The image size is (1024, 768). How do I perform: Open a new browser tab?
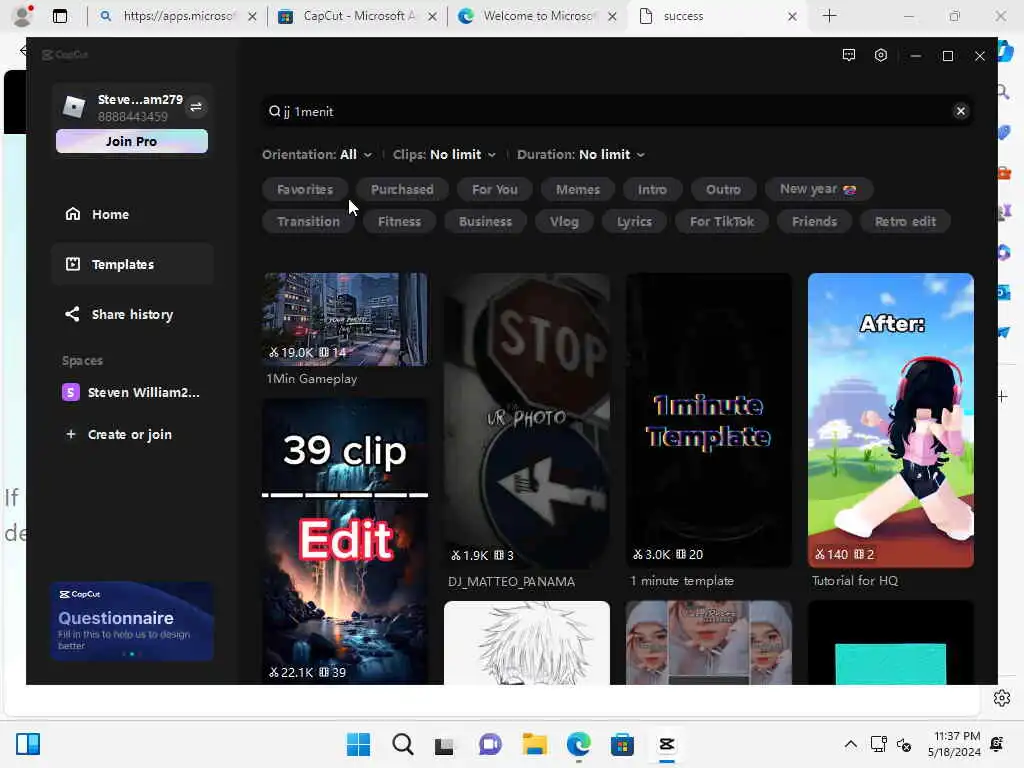pyautogui.click(x=829, y=16)
